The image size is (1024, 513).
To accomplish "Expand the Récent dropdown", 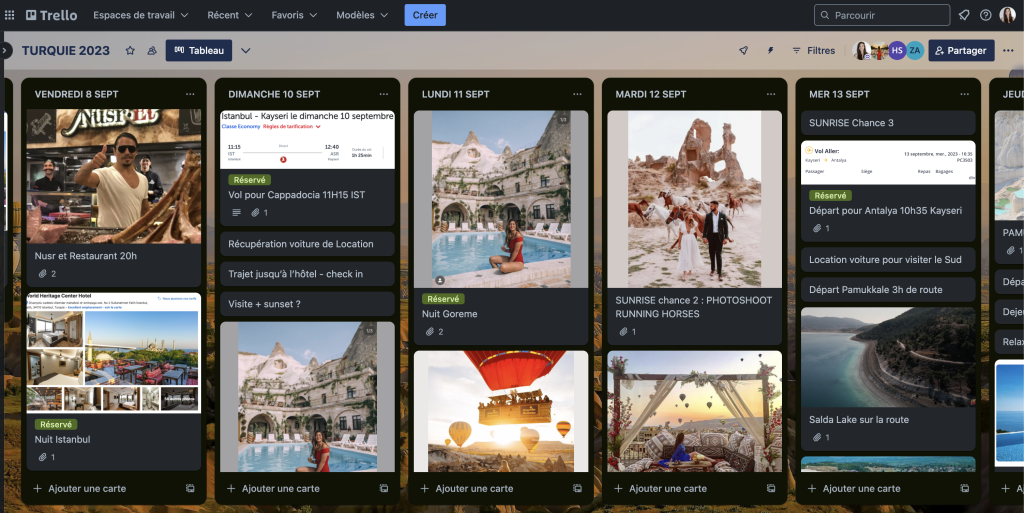I will (x=229, y=15).
